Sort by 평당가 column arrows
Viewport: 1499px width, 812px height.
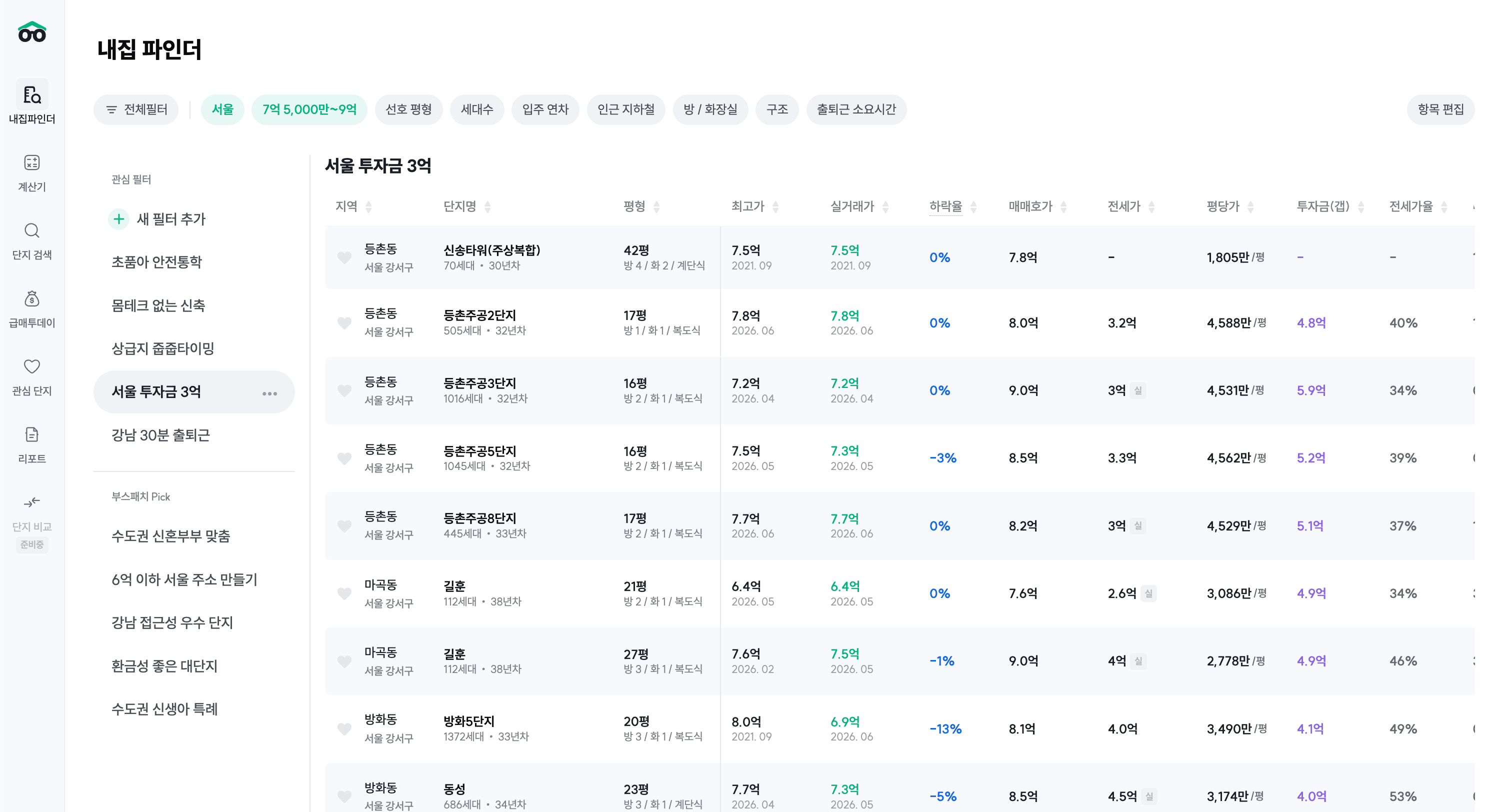pos(1250,206)
